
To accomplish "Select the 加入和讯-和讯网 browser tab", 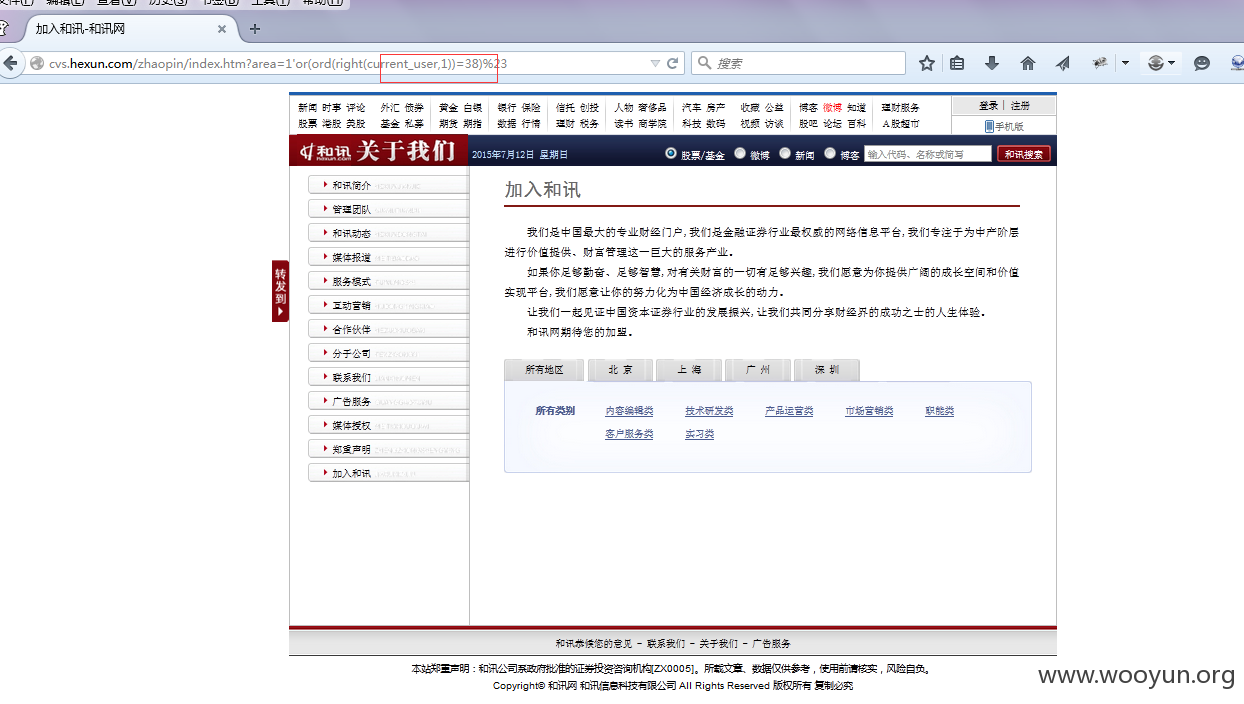I will point(132,29).
